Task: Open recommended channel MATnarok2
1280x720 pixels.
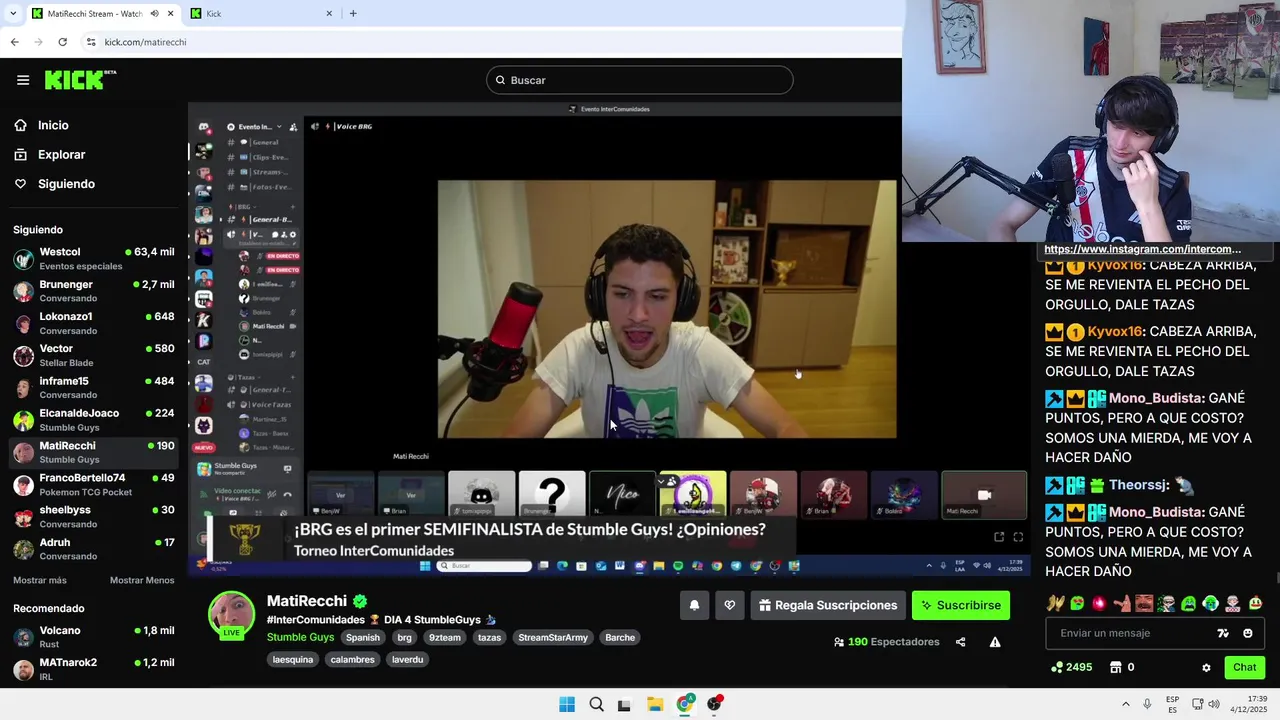Action: [x=94, y=669]
